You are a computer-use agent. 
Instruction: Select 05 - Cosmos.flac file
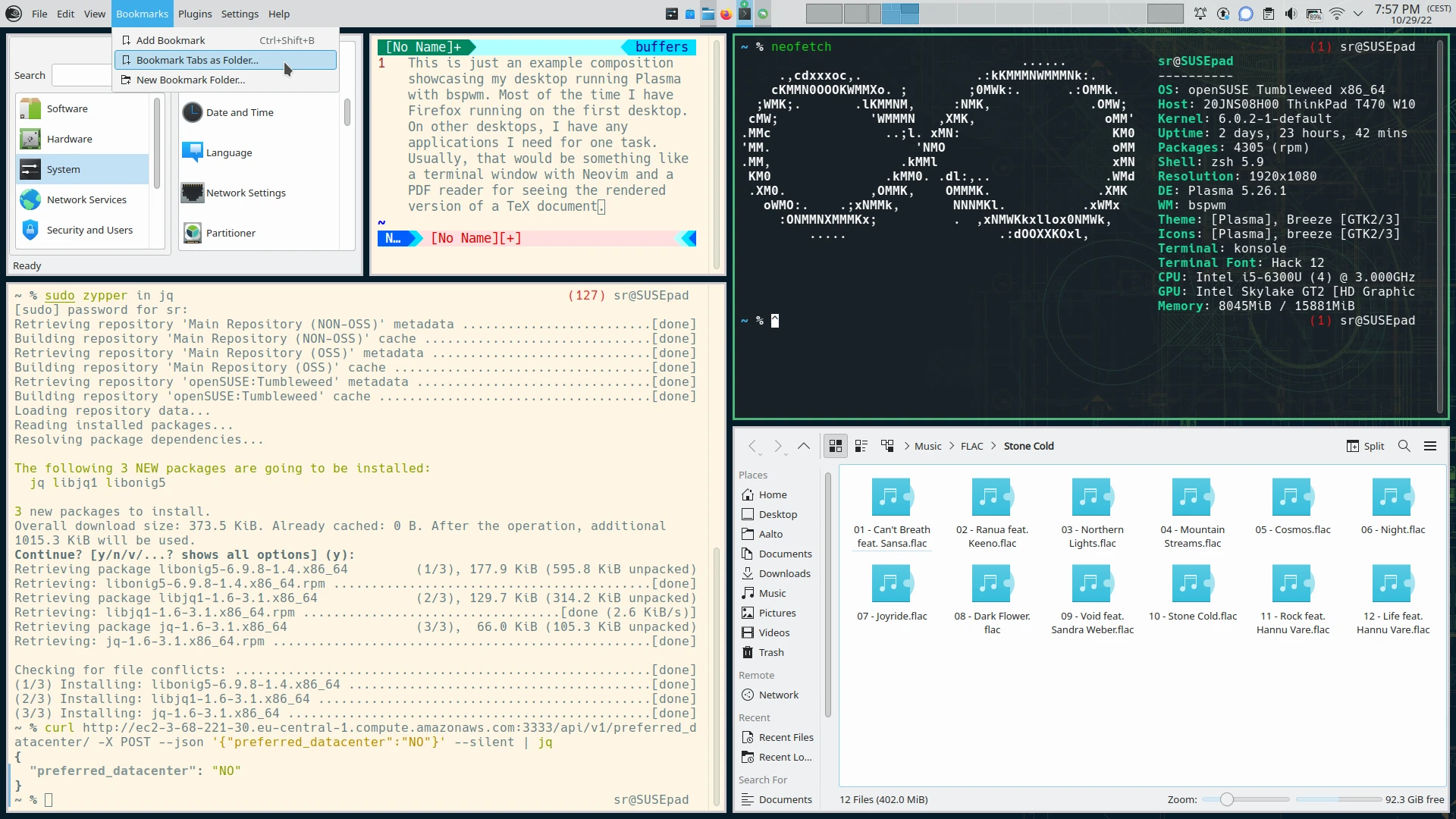[1292, 506]
